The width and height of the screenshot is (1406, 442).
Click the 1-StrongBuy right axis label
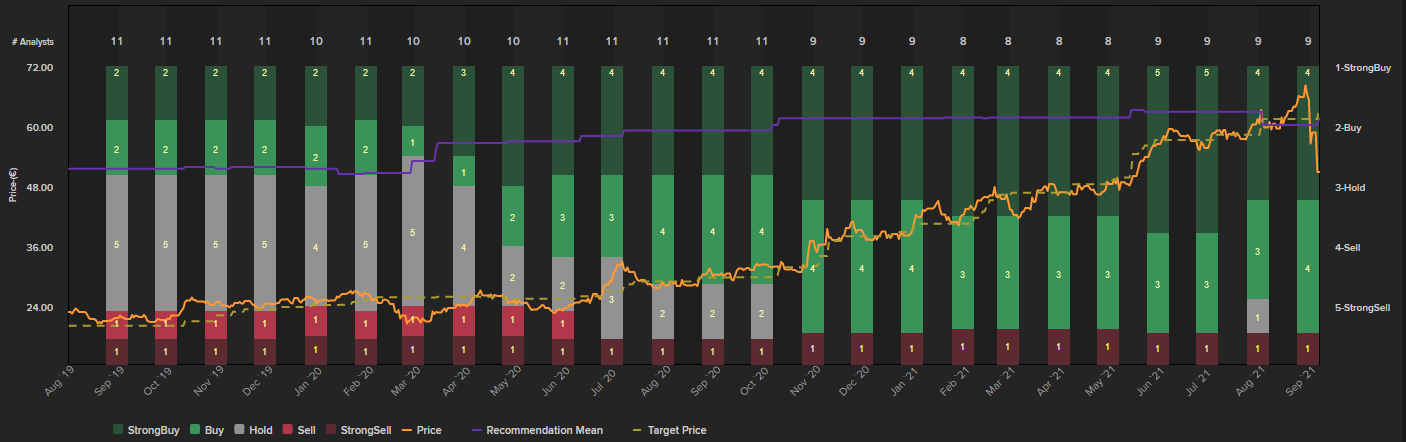[1365, 67]
